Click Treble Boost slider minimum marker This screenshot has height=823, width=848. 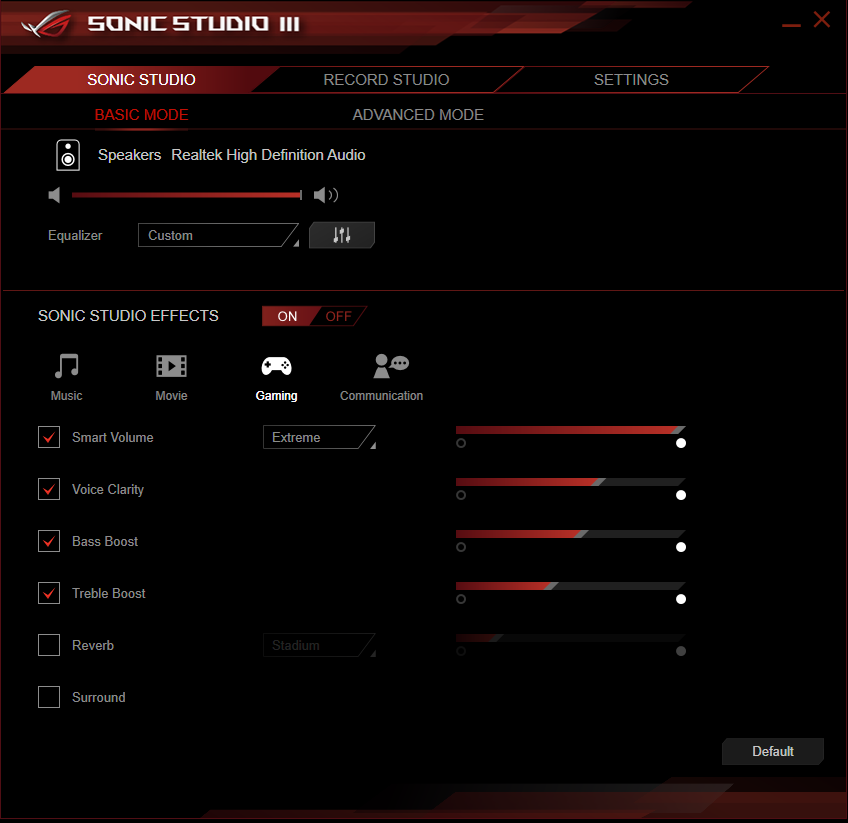click(461, 599)
